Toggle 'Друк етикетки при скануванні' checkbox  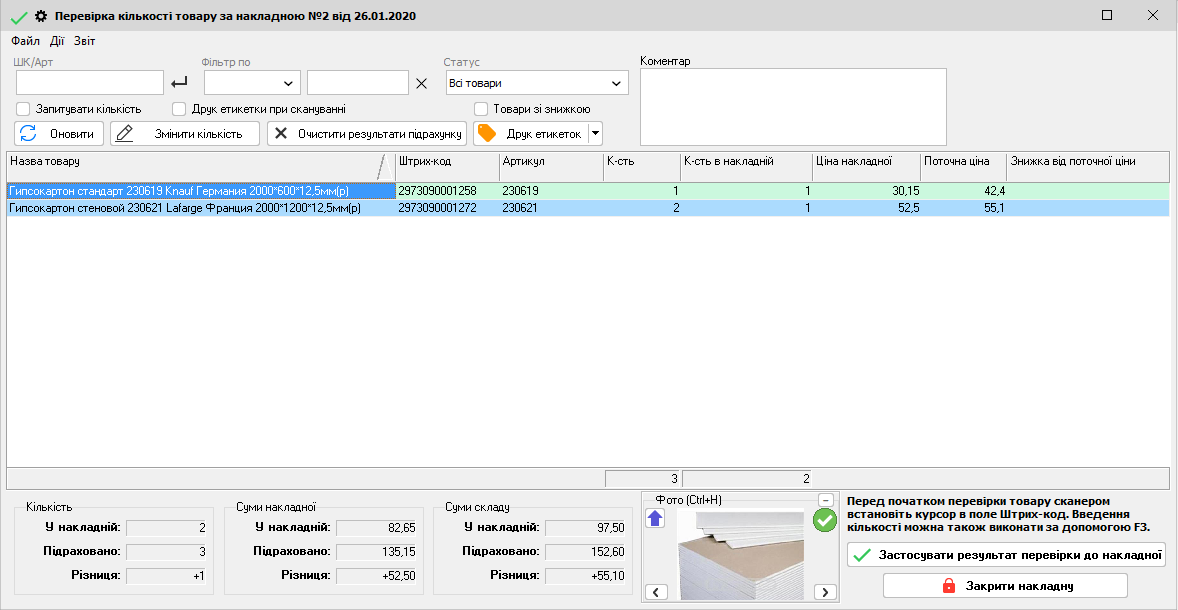pyautogui.click(x=179, y=109)
